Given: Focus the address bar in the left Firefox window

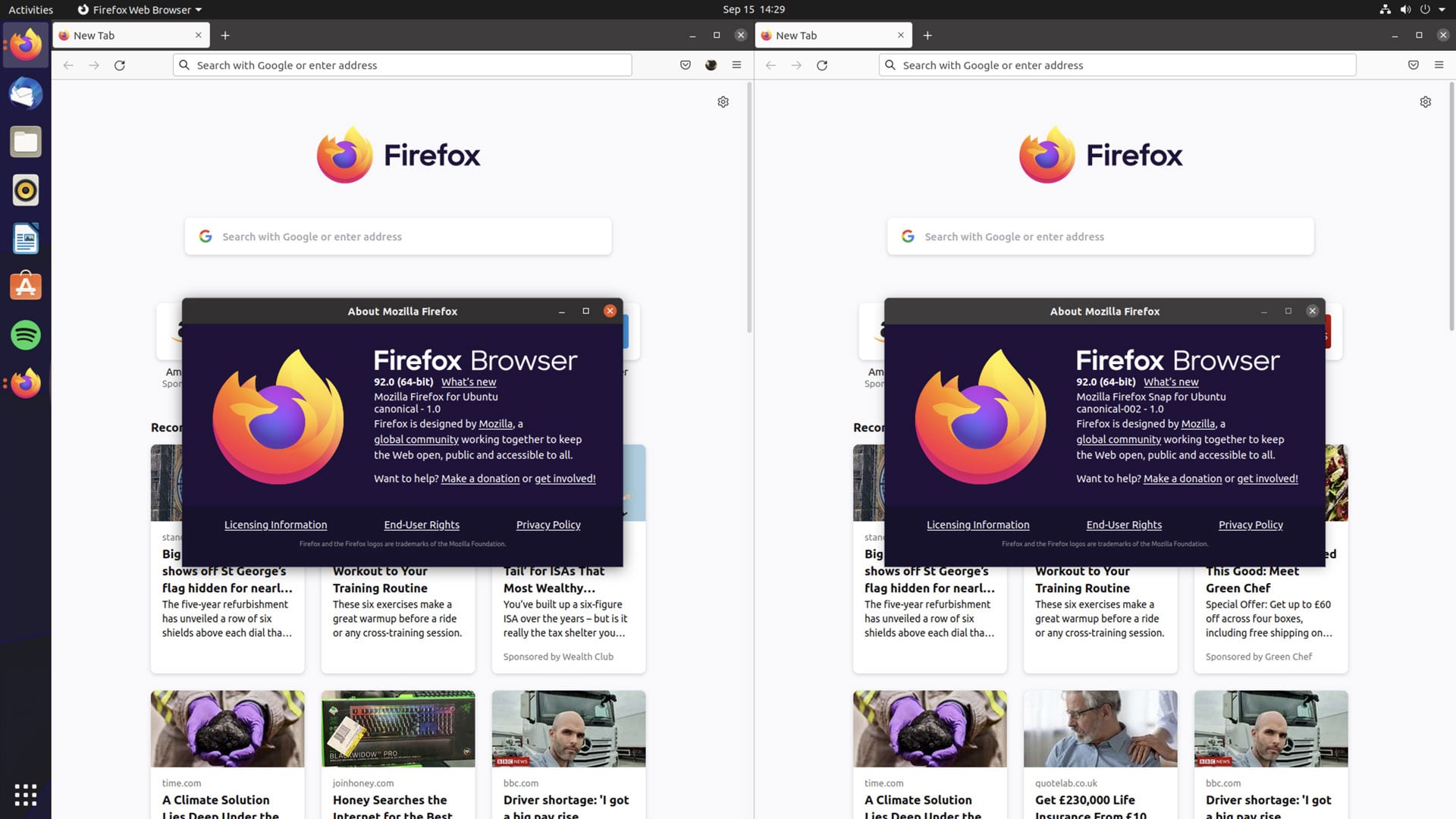Looking at the screenshot, I should (402, 65).
